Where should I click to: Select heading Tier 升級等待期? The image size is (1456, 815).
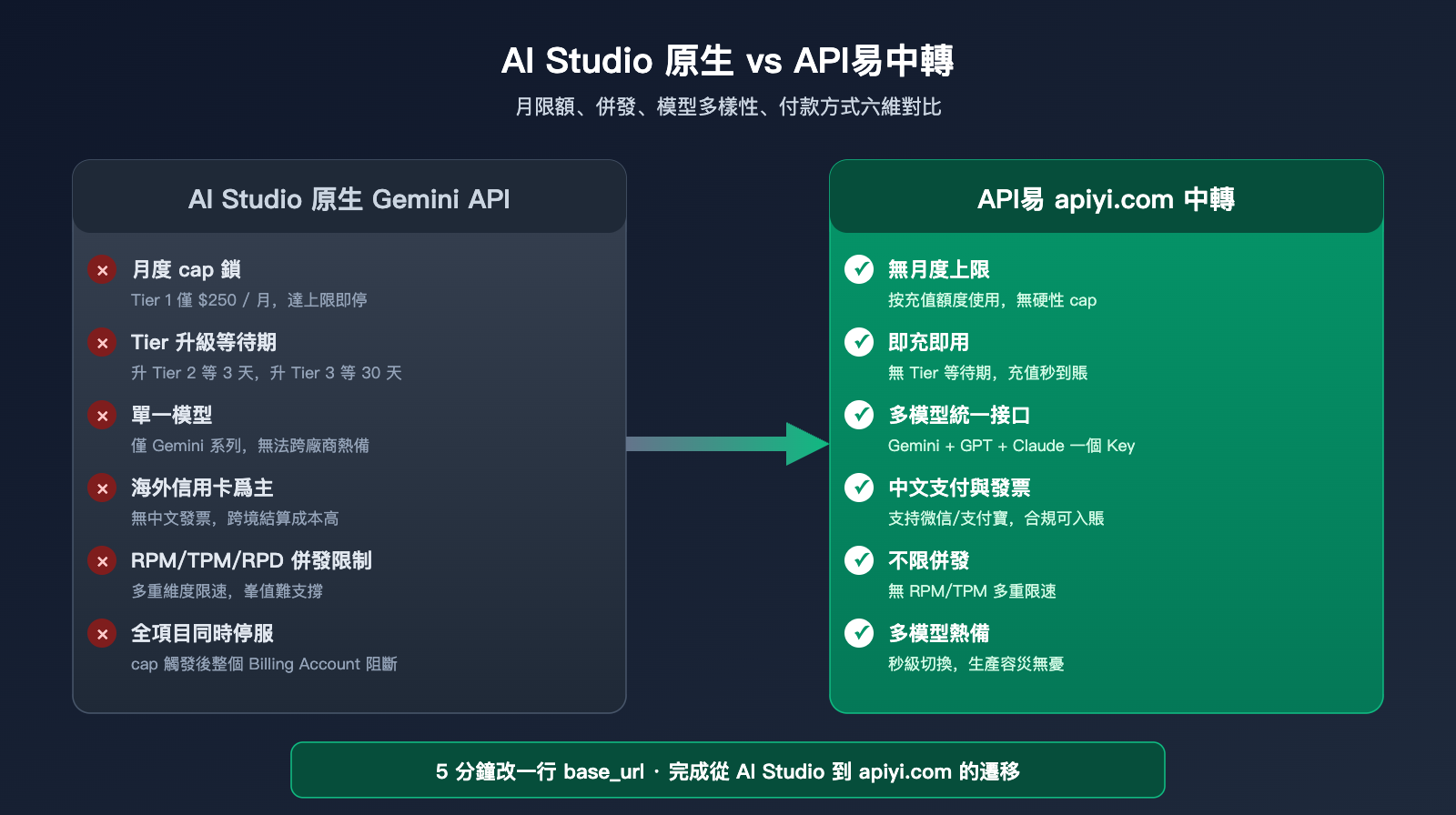click(x=204, y=343)
